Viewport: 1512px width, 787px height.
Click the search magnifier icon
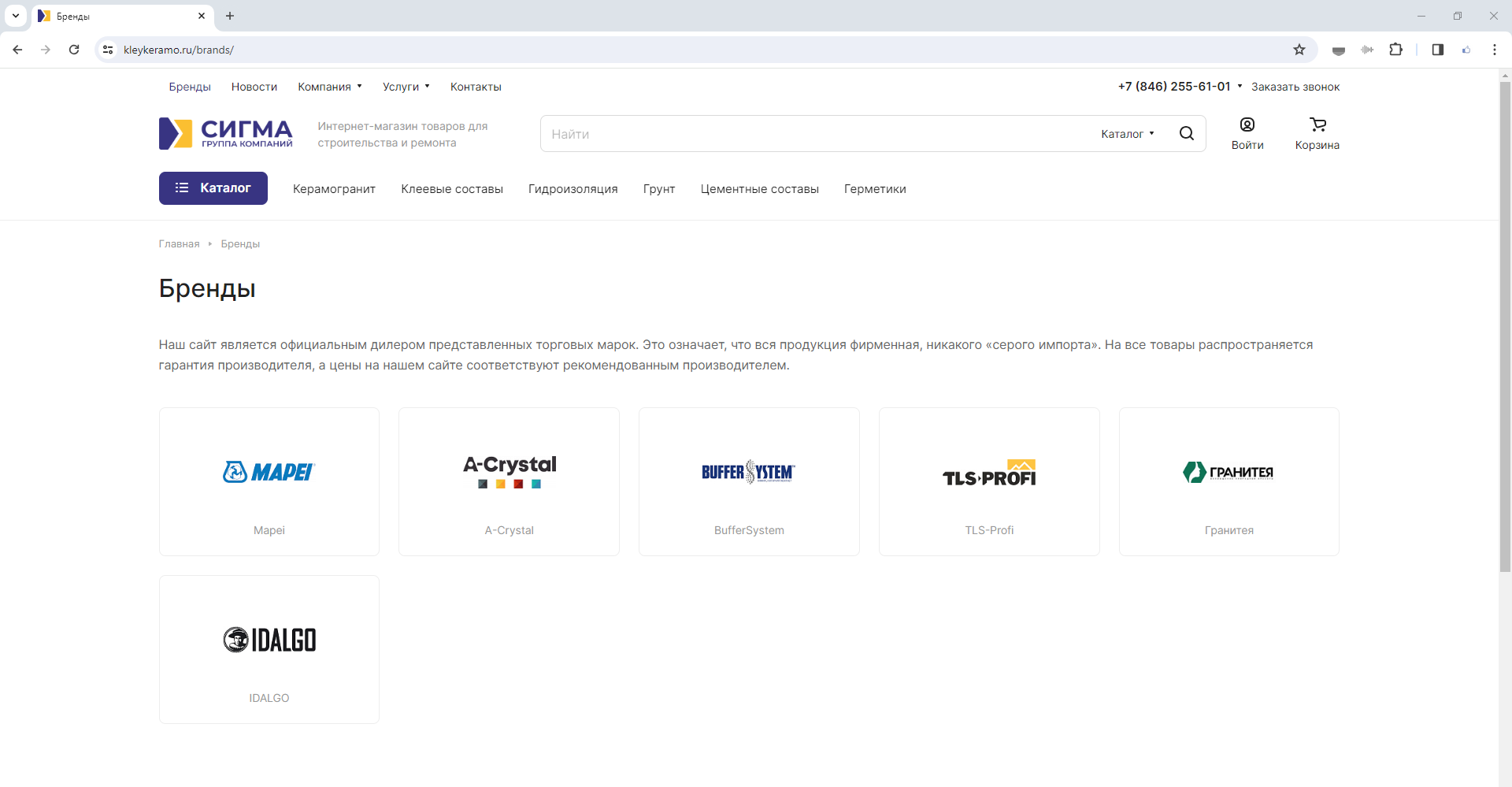coord(1187,134)
